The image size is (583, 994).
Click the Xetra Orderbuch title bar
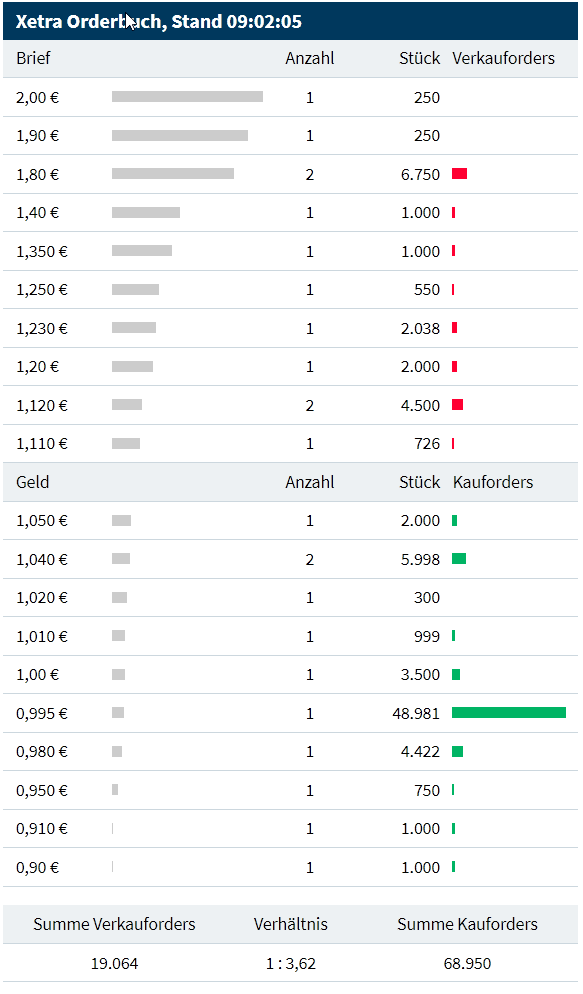point(291,22)
